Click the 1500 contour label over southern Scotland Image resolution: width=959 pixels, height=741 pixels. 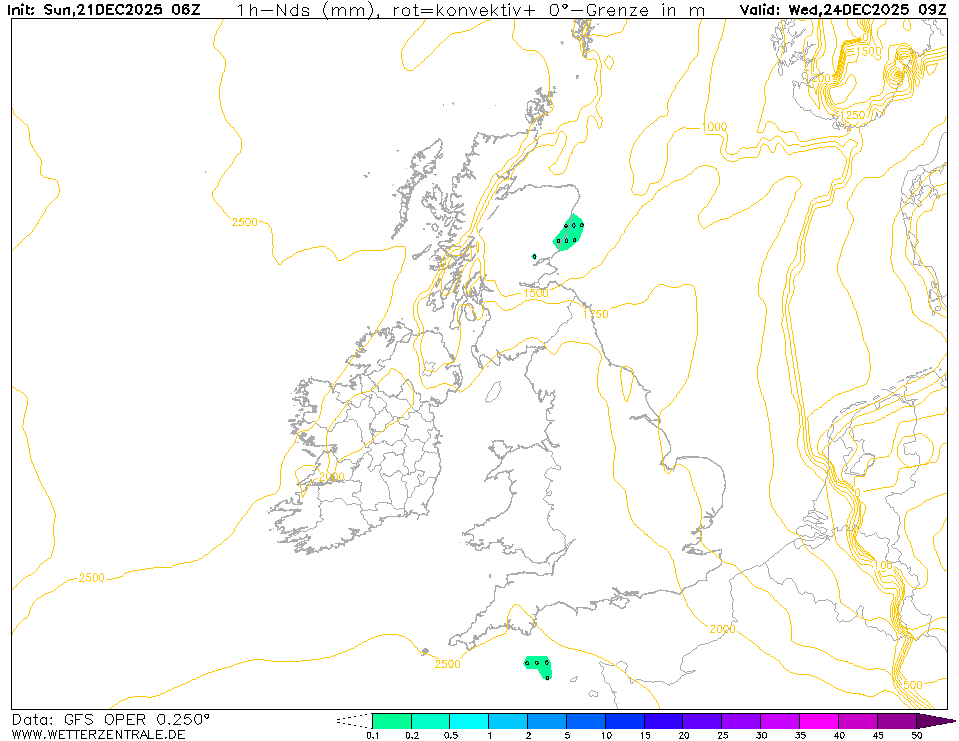tap(534, 294)
